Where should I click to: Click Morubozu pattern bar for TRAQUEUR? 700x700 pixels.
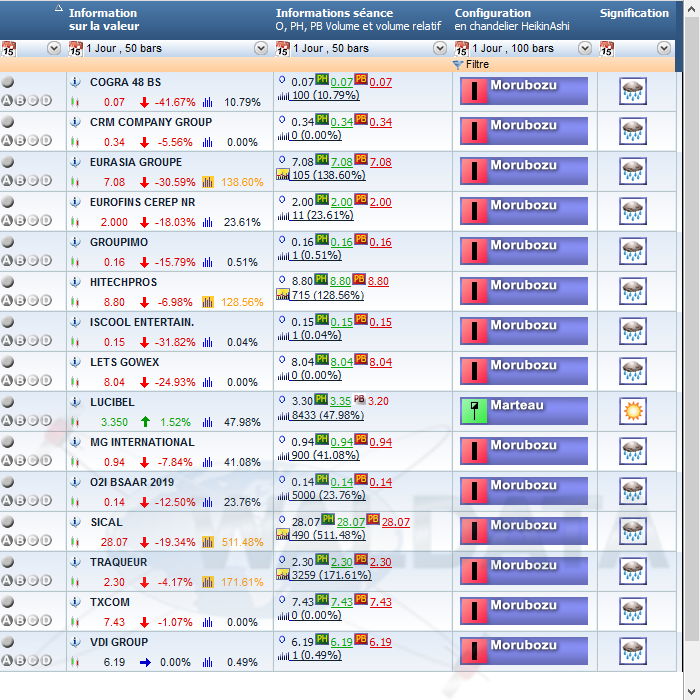pyautogui.click(x=524, y=571)
